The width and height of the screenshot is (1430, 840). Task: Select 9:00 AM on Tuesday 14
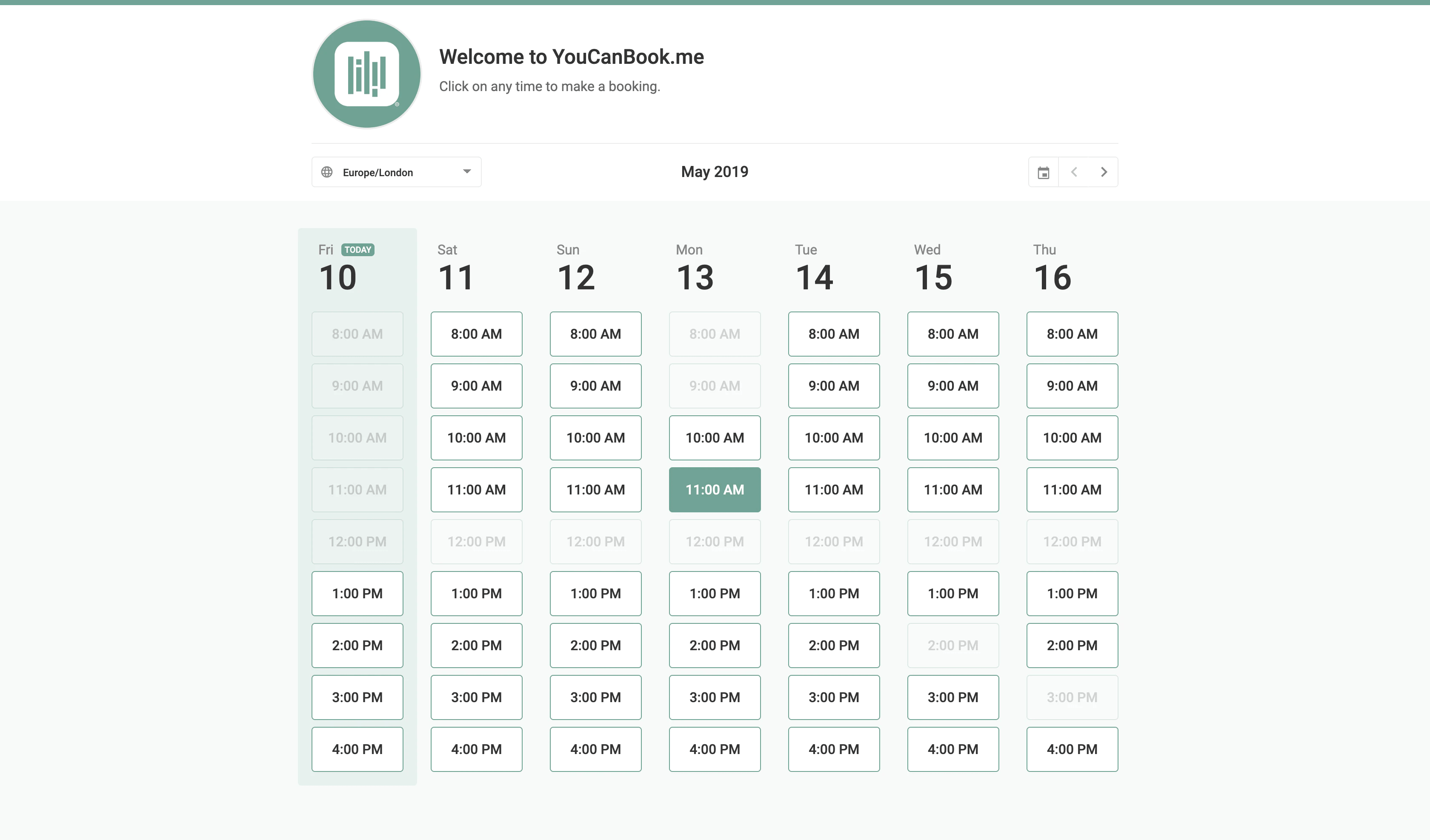tap(834, 386)
